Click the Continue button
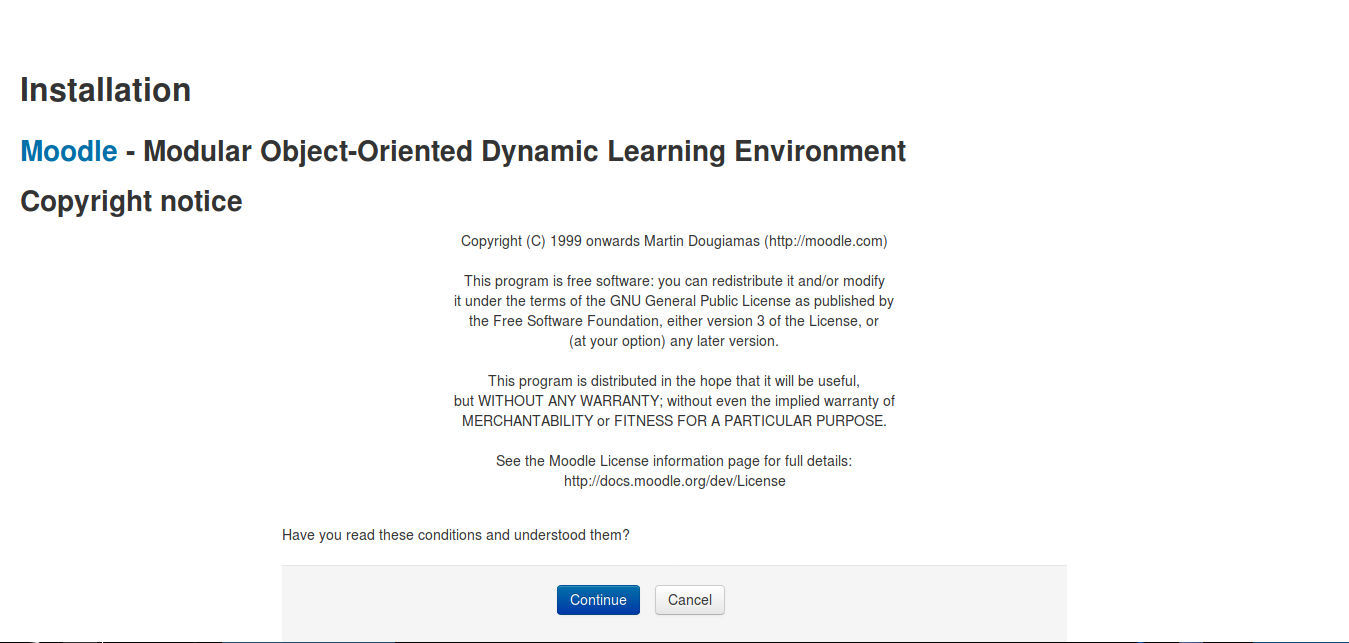Screen dimensions: 1349x643 coord(598,600)
